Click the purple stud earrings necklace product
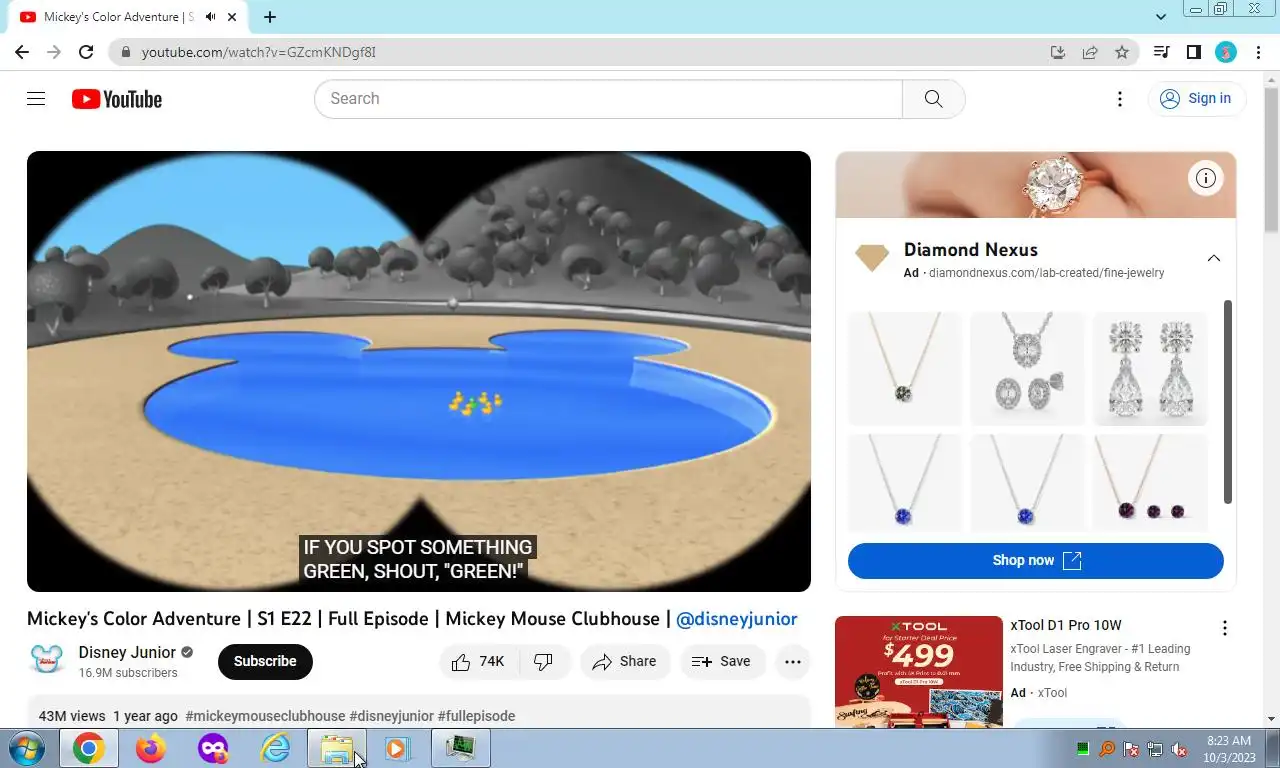 1150,483
